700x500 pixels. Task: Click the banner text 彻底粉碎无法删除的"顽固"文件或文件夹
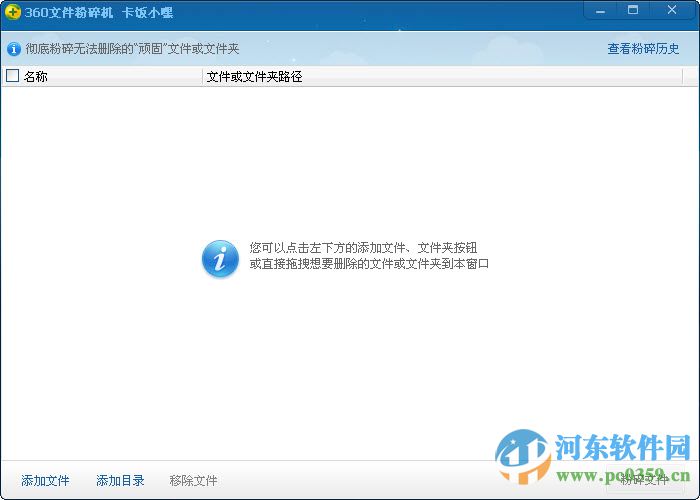(x=133, y=49)
